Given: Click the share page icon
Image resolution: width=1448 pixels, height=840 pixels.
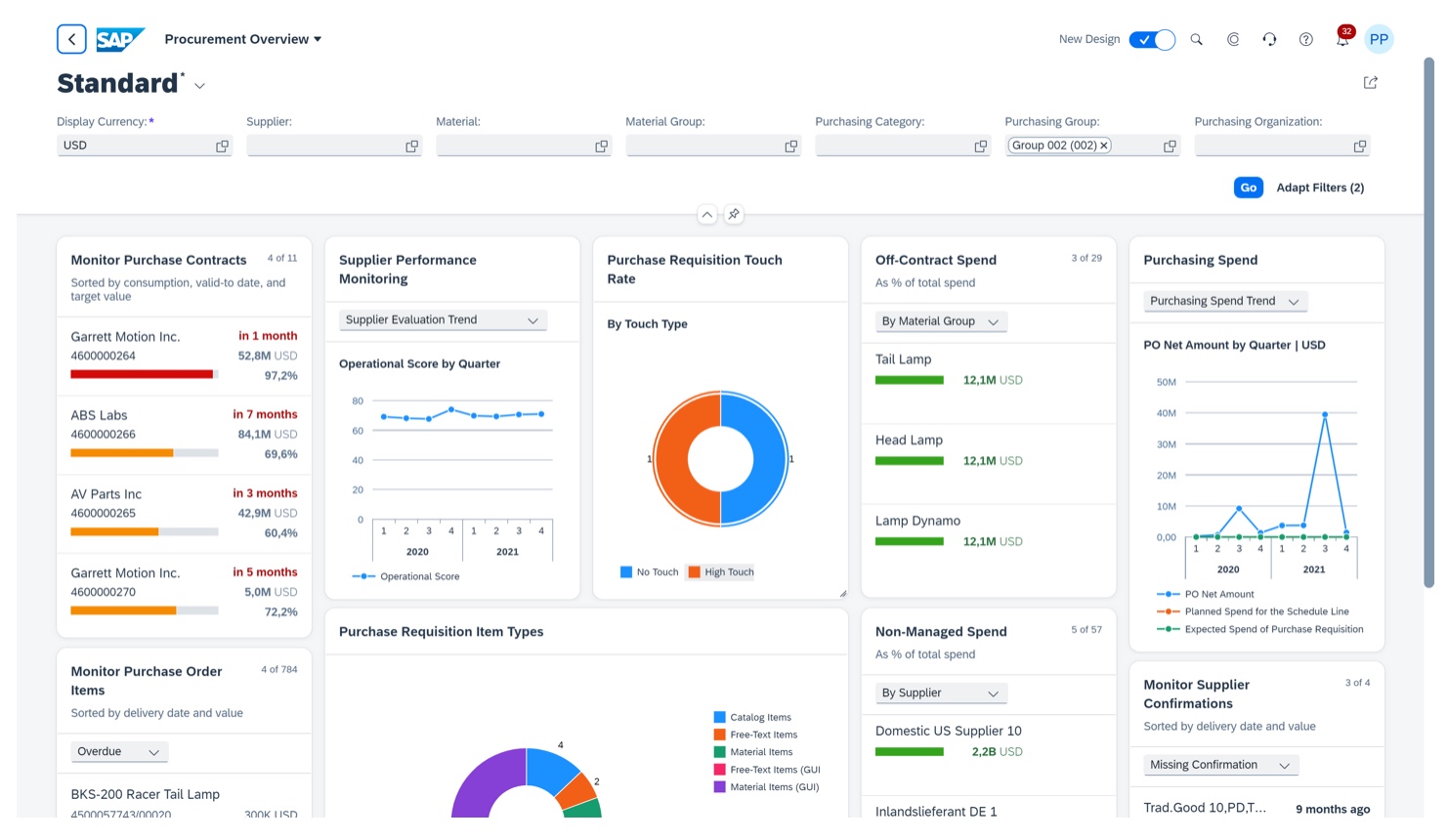Looking at the screenshot, I should [1370, 83].
